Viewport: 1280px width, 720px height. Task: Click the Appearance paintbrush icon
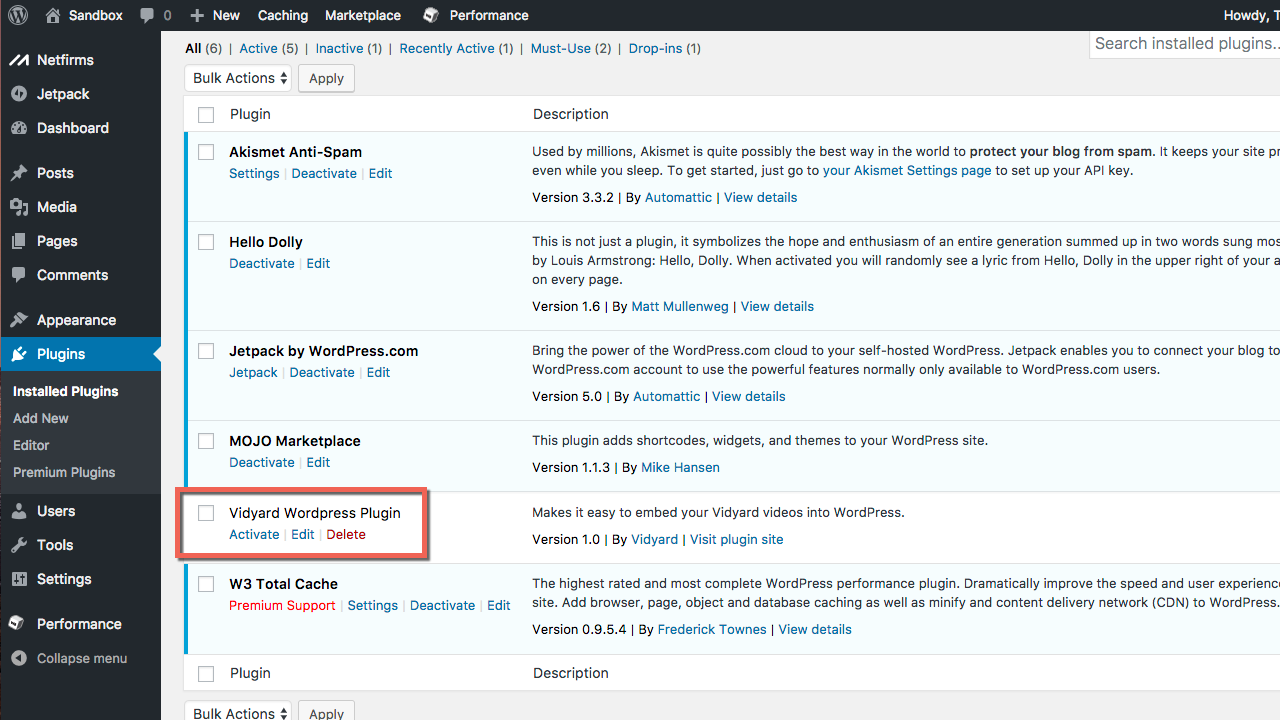[x=20, y=319]
